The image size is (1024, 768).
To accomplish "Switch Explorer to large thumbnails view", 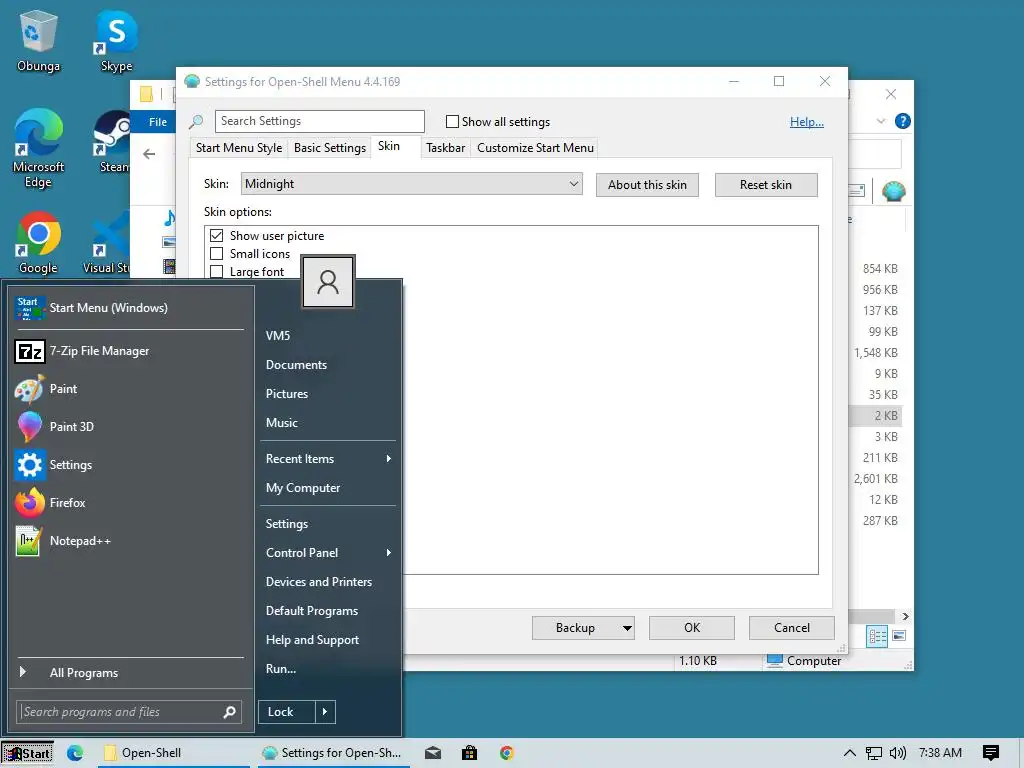I will (899, 635).
